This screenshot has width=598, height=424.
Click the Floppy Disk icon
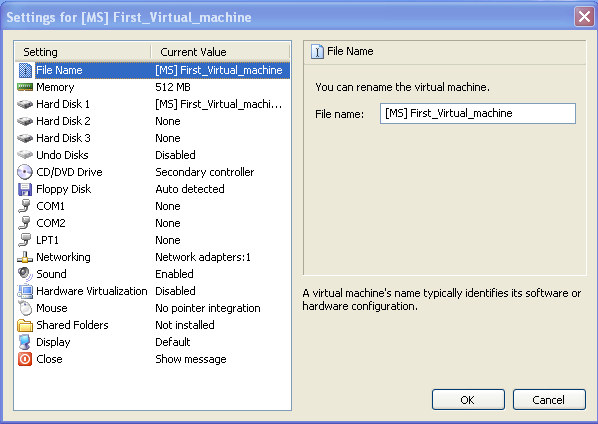coord(25,189)
